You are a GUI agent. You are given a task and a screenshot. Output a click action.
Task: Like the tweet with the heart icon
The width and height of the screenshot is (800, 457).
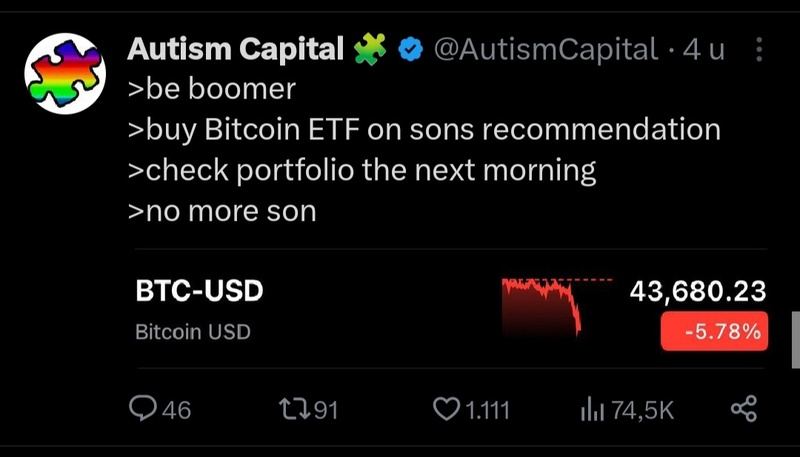coord(445,408)
